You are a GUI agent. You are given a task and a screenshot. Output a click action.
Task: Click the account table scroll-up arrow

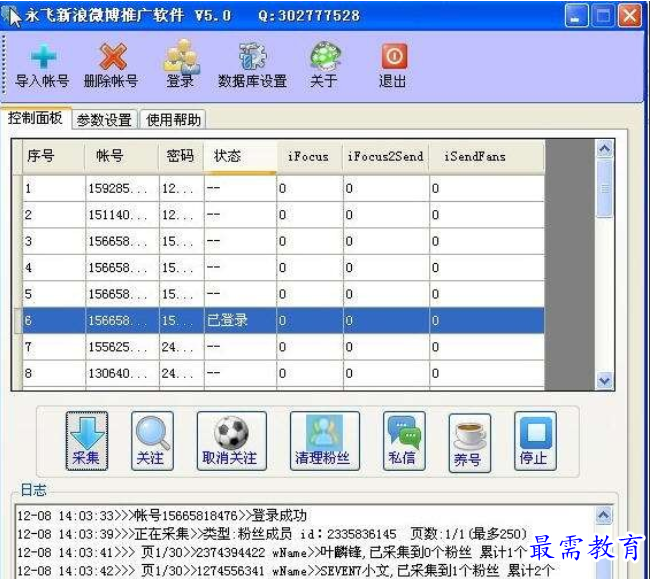[604, 149]
